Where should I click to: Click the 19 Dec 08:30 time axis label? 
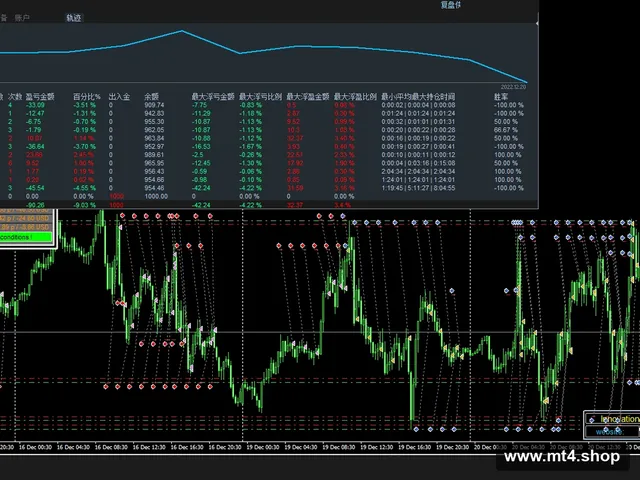338,447
